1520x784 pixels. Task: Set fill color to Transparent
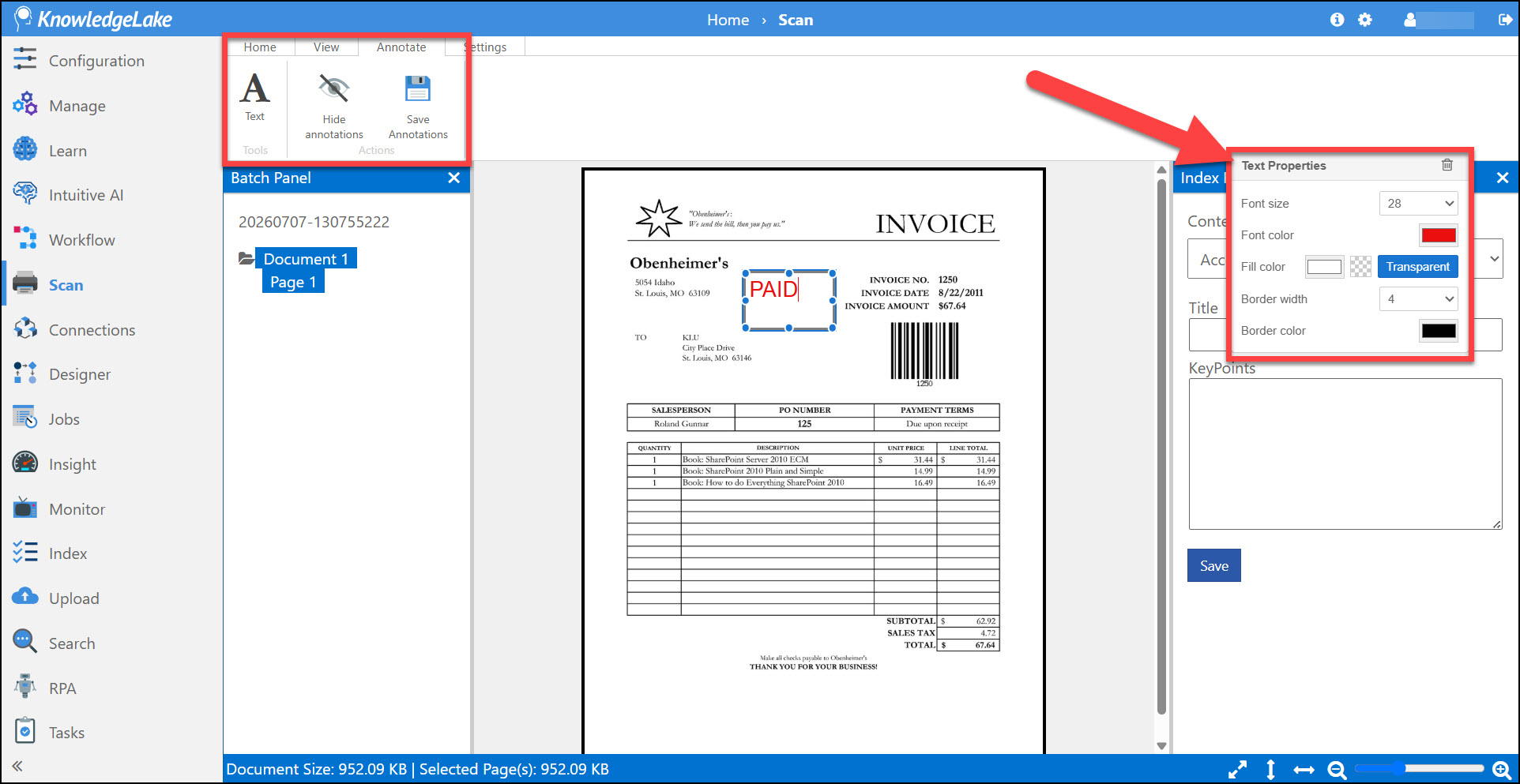point(1417,267)
